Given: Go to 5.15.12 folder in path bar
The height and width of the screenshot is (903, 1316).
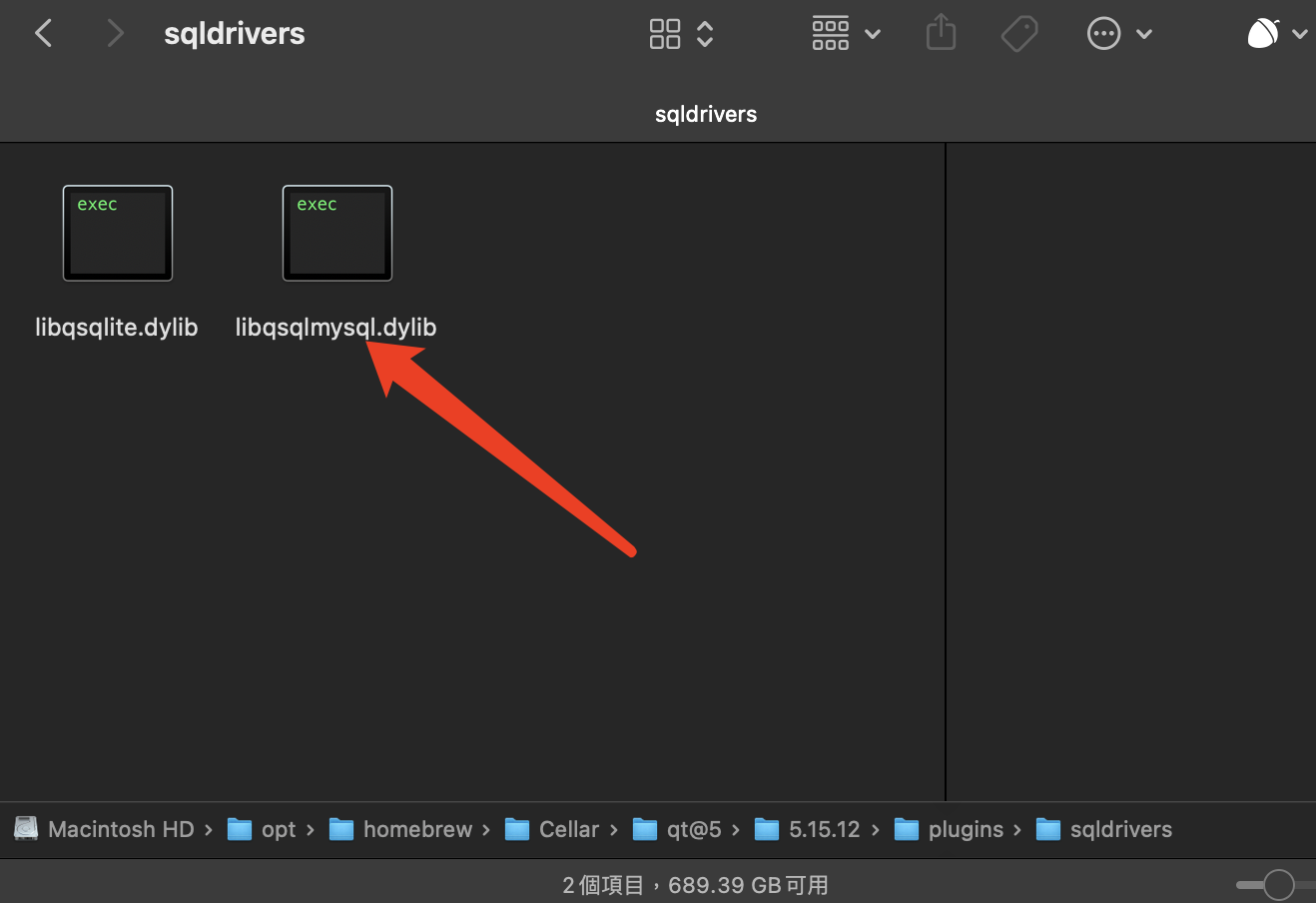Looking at the screenshot, I should tap(808, 829).
